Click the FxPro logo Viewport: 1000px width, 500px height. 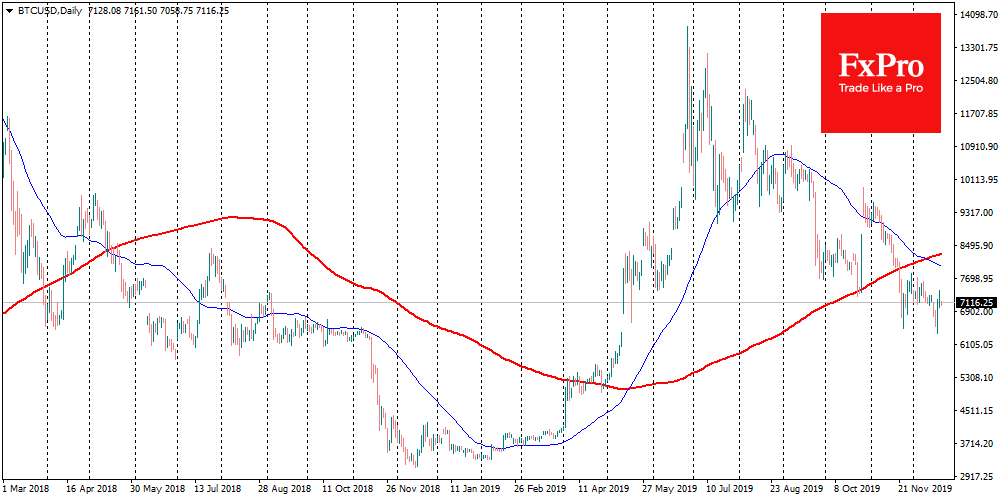(x=880, y=66)
